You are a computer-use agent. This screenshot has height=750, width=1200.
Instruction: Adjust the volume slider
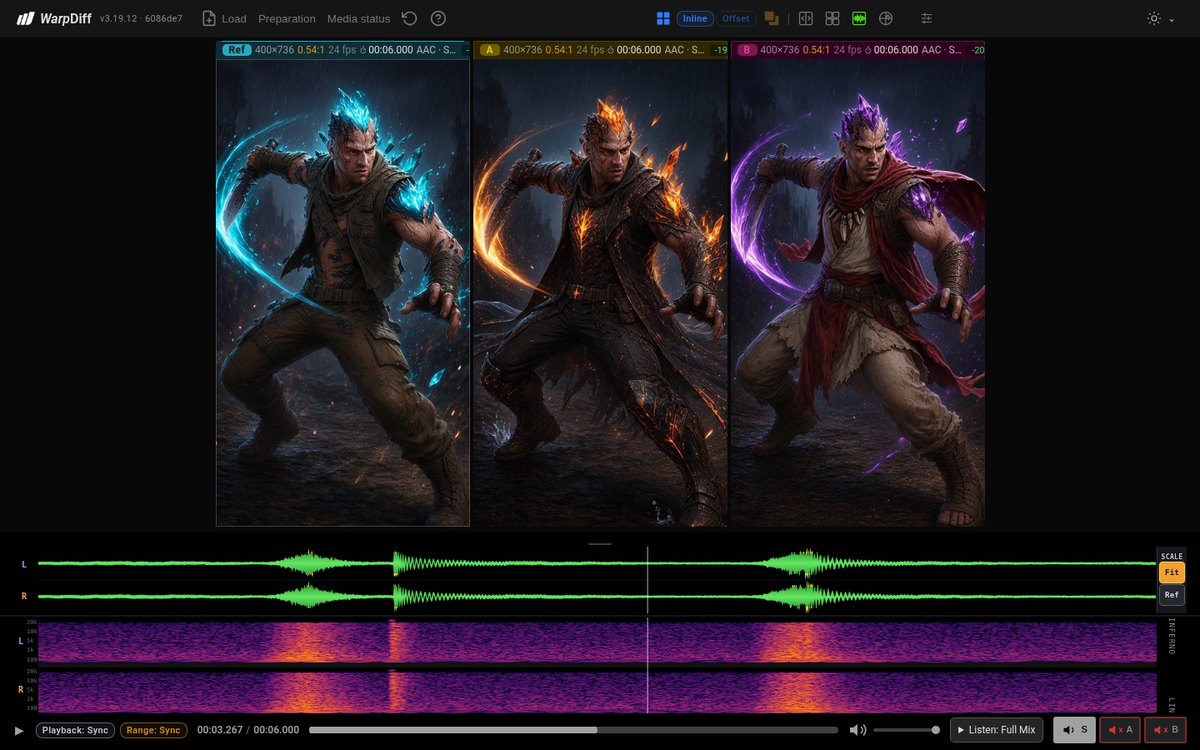click(906, 730)
